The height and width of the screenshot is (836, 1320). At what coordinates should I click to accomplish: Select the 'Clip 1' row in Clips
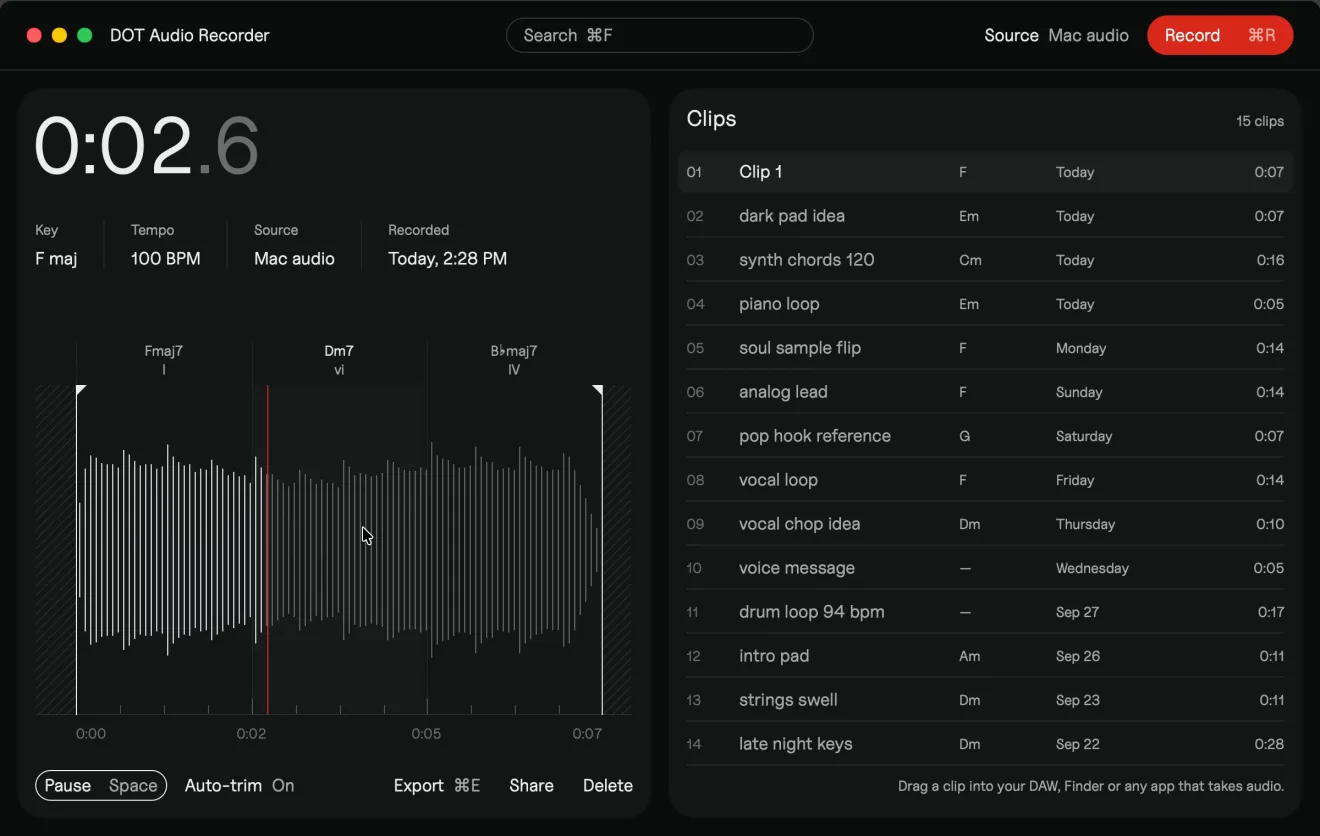click(985, 172)
